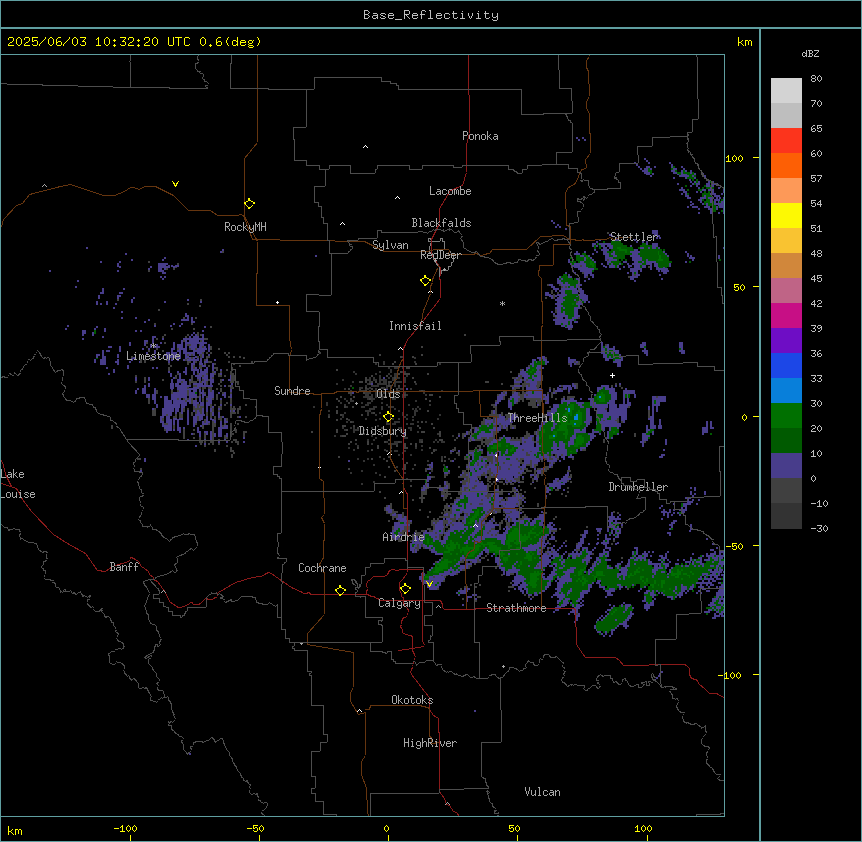This screenshot has height=842, width=862.
Task: Select the yellow V marker east of Calgary
Action: (429, 584)
